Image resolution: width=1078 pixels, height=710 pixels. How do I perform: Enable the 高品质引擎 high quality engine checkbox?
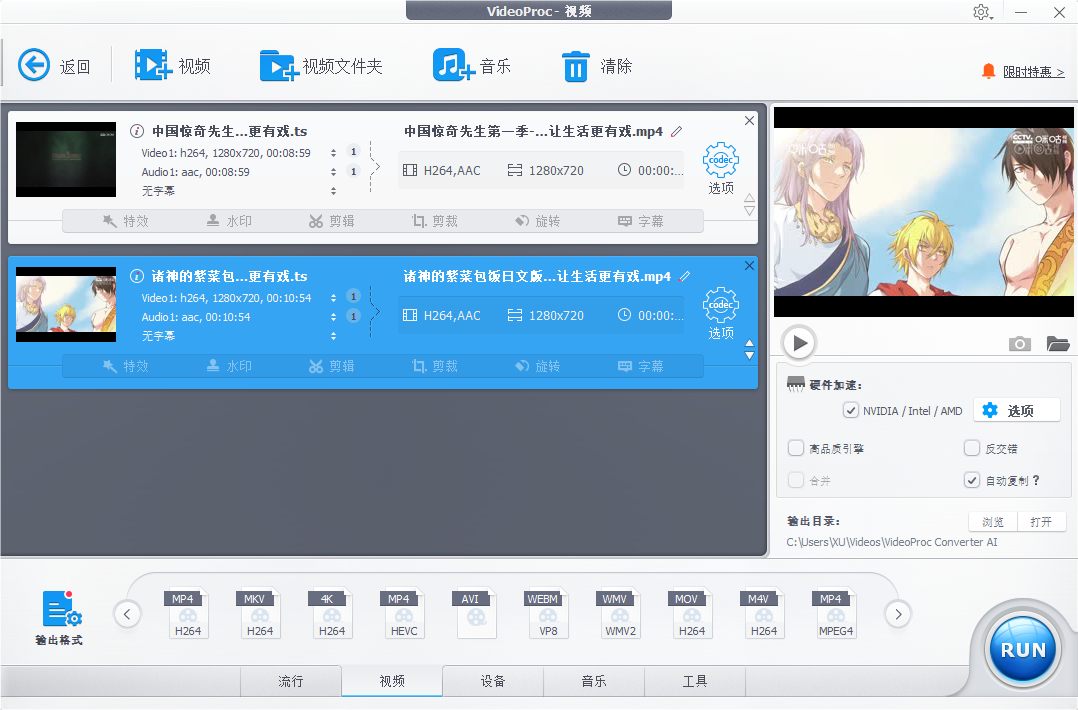795,448
